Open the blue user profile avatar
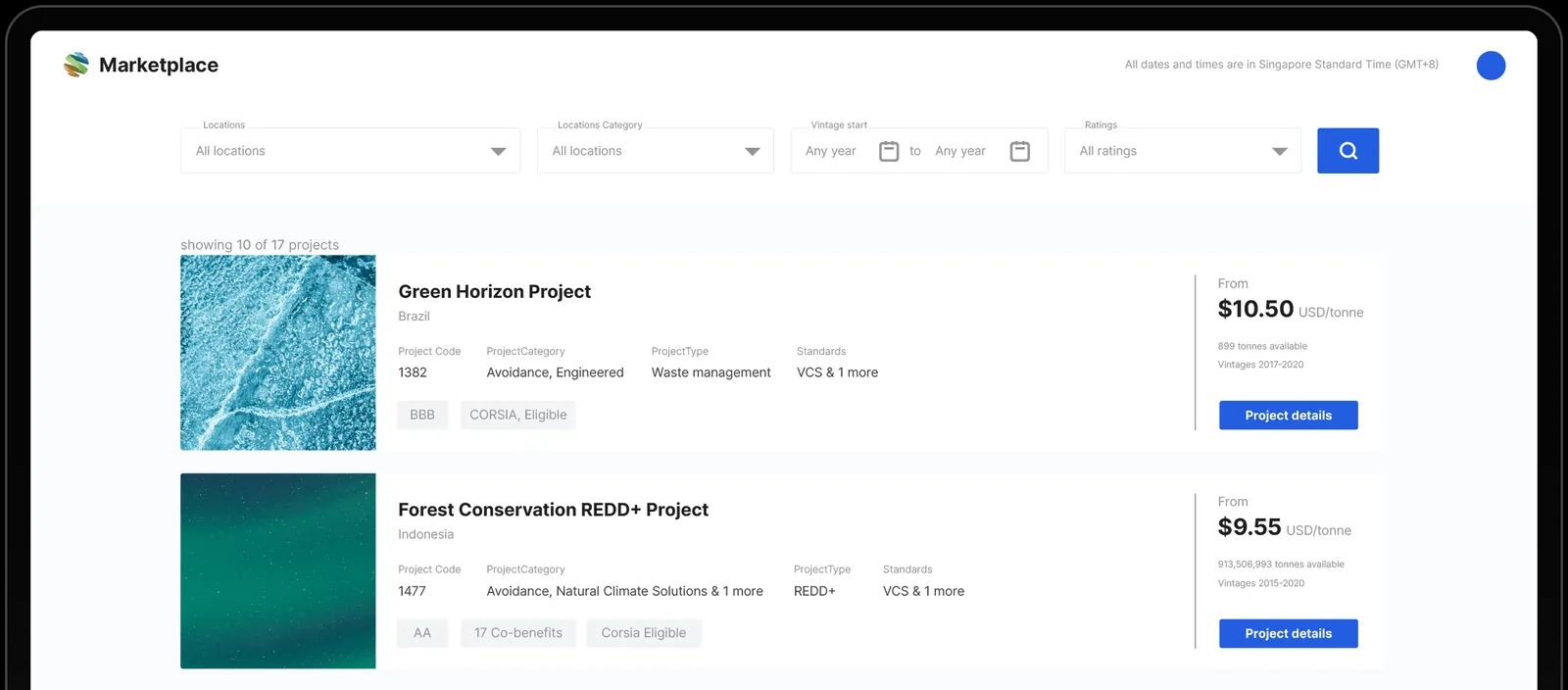Image resolution: width=1568 pixels, height=690 pixels. coord(1491,66)
